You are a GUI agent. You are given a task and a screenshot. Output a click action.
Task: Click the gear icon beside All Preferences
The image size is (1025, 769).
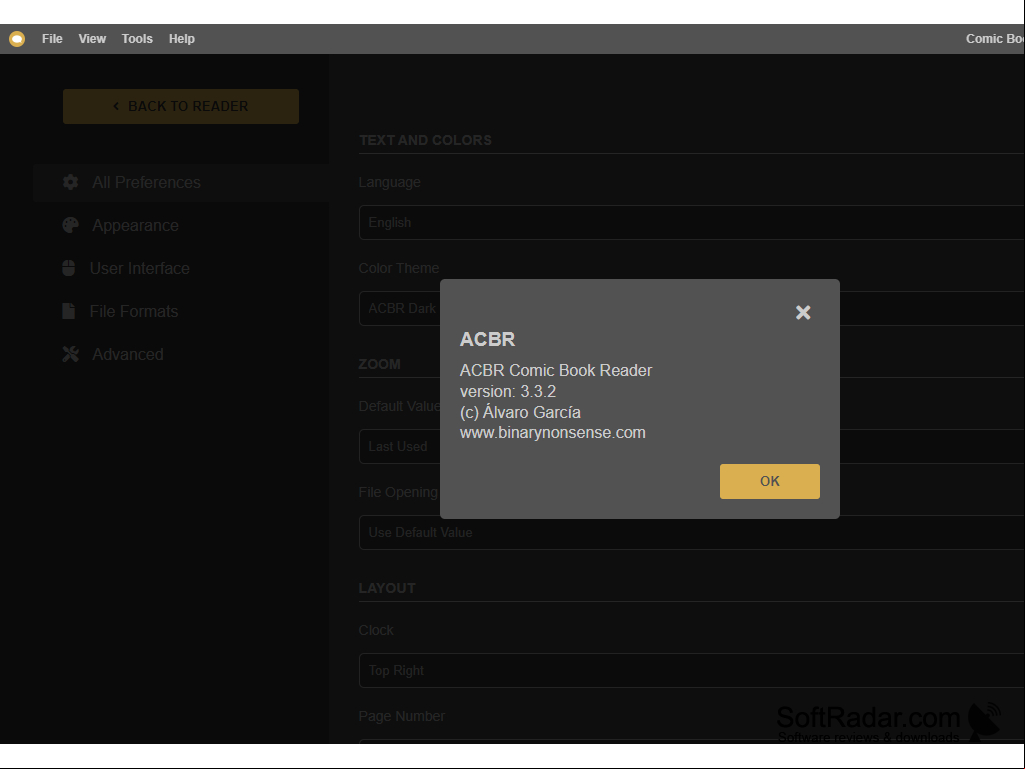pyautogui.click(x=71, y=182)
